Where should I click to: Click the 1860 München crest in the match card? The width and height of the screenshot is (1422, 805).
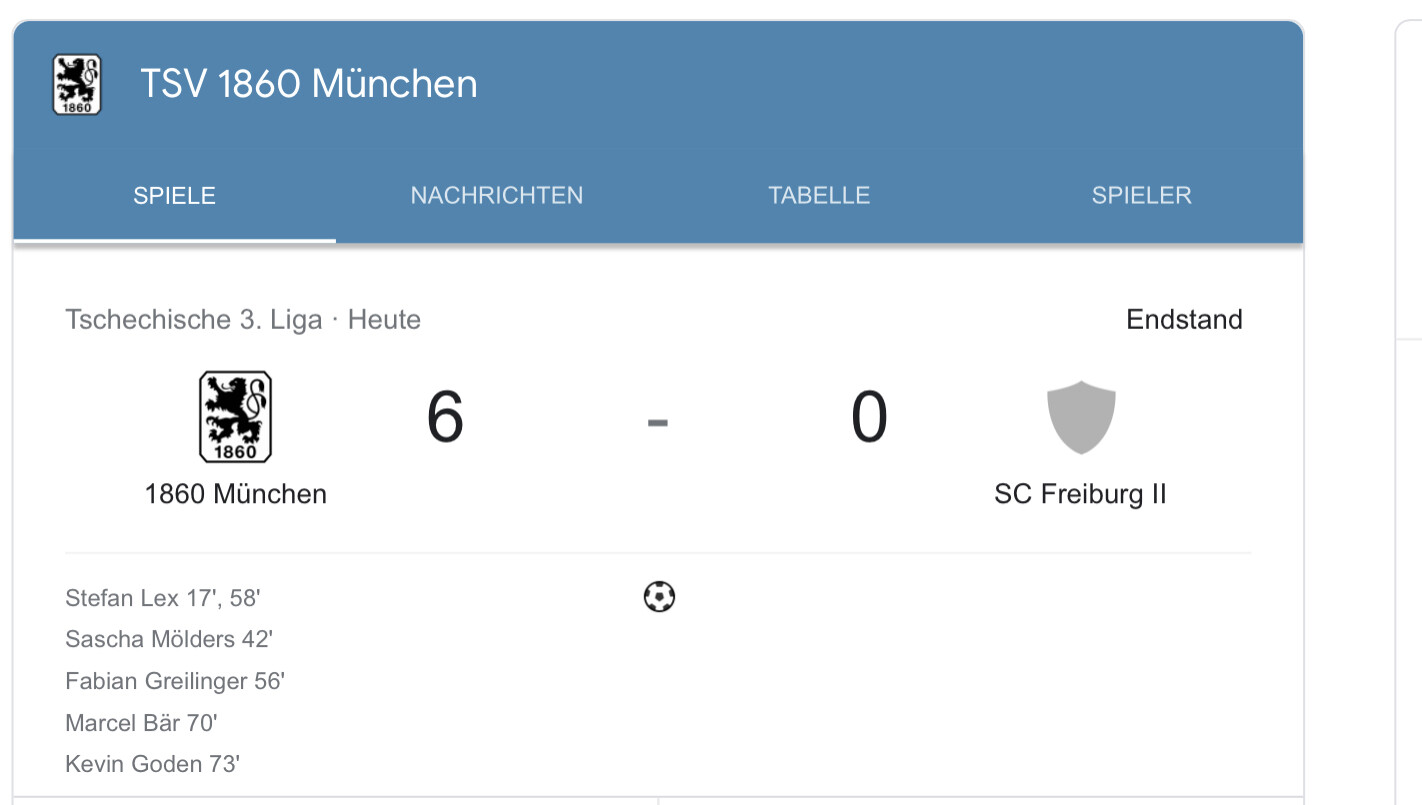[x=235, y=417]
